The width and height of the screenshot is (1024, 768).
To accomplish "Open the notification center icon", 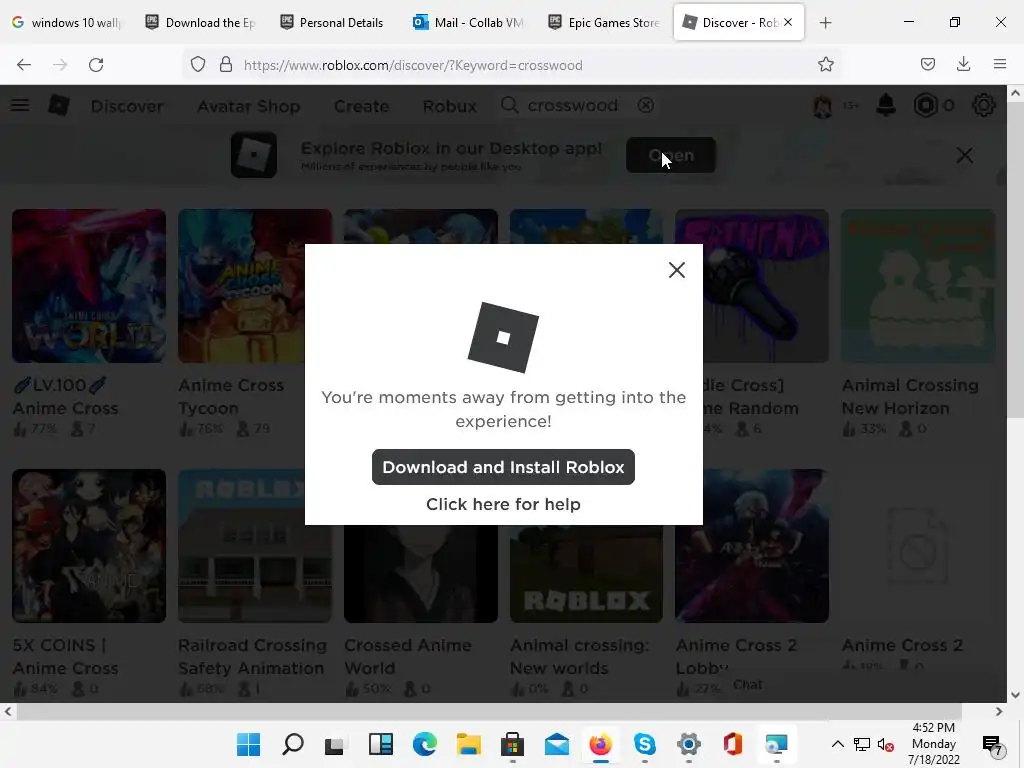I will point(992,744).
